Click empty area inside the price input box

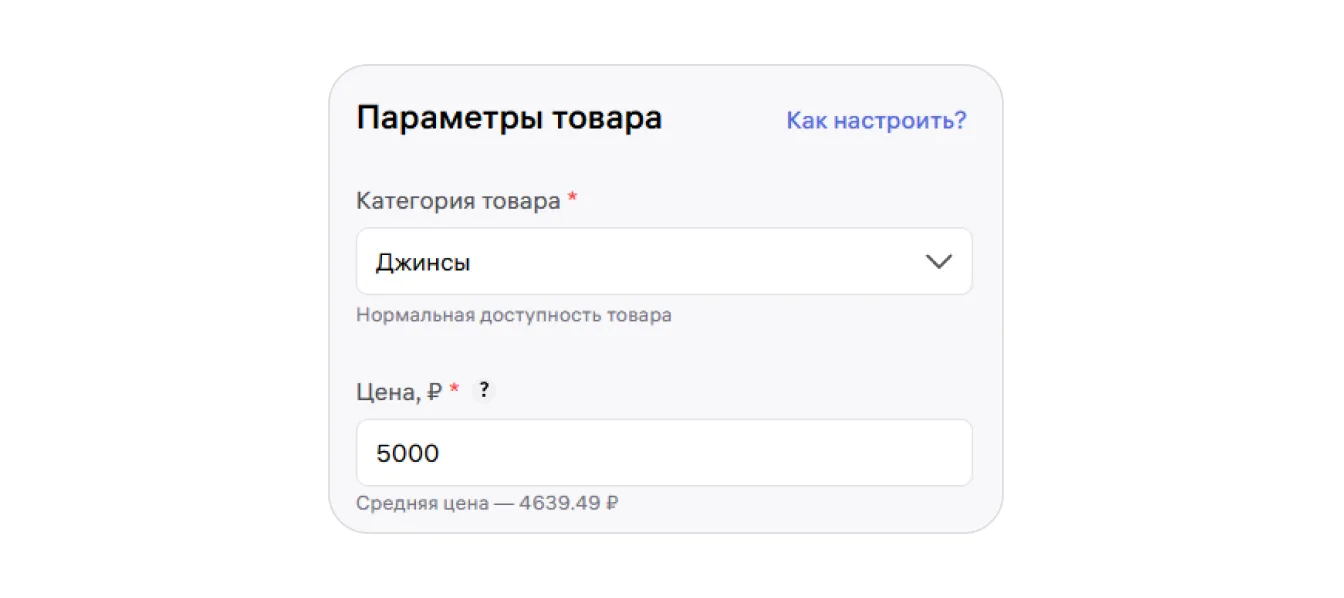700,453
